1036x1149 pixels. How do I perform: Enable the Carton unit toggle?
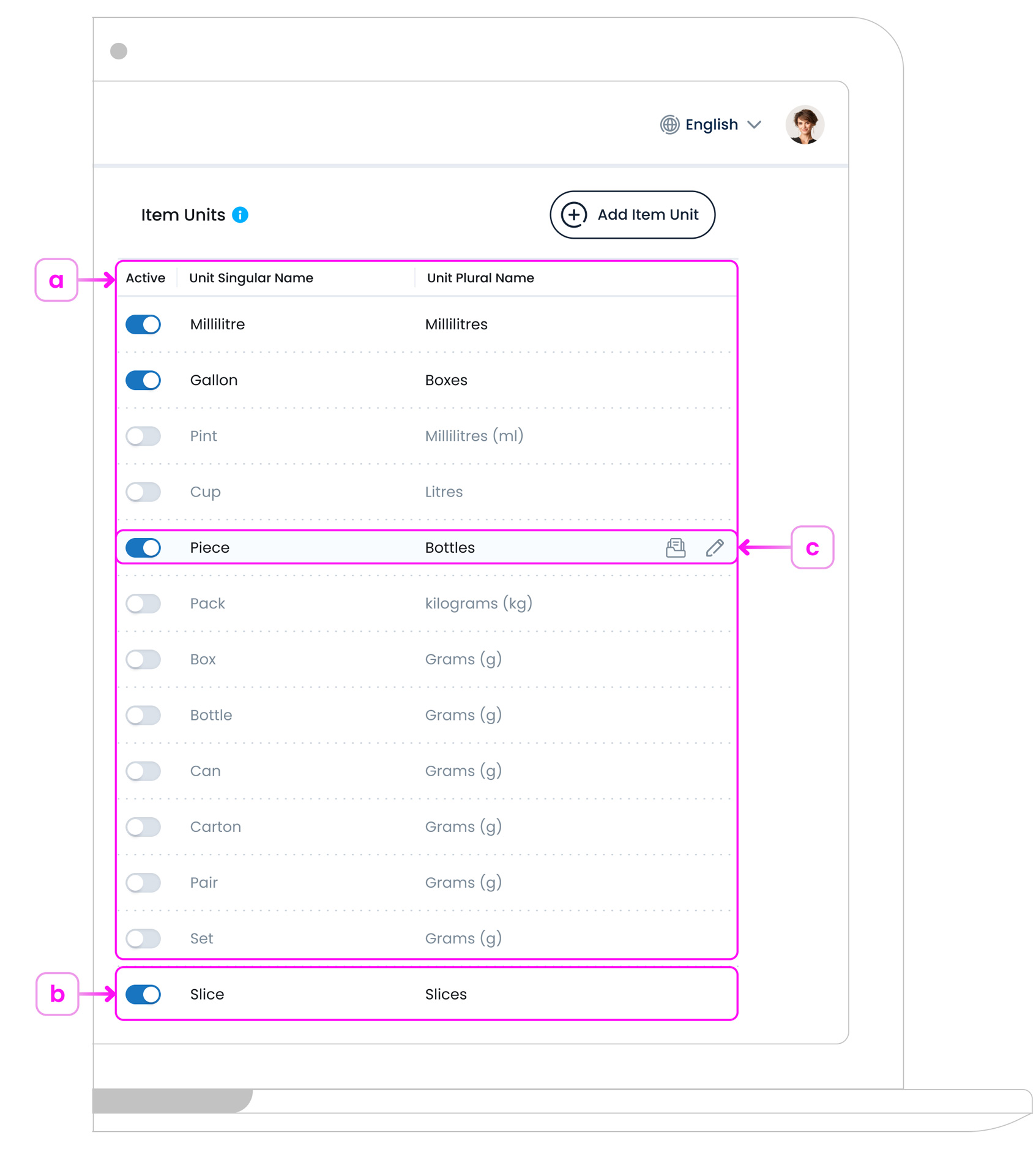tap(144, 827)
